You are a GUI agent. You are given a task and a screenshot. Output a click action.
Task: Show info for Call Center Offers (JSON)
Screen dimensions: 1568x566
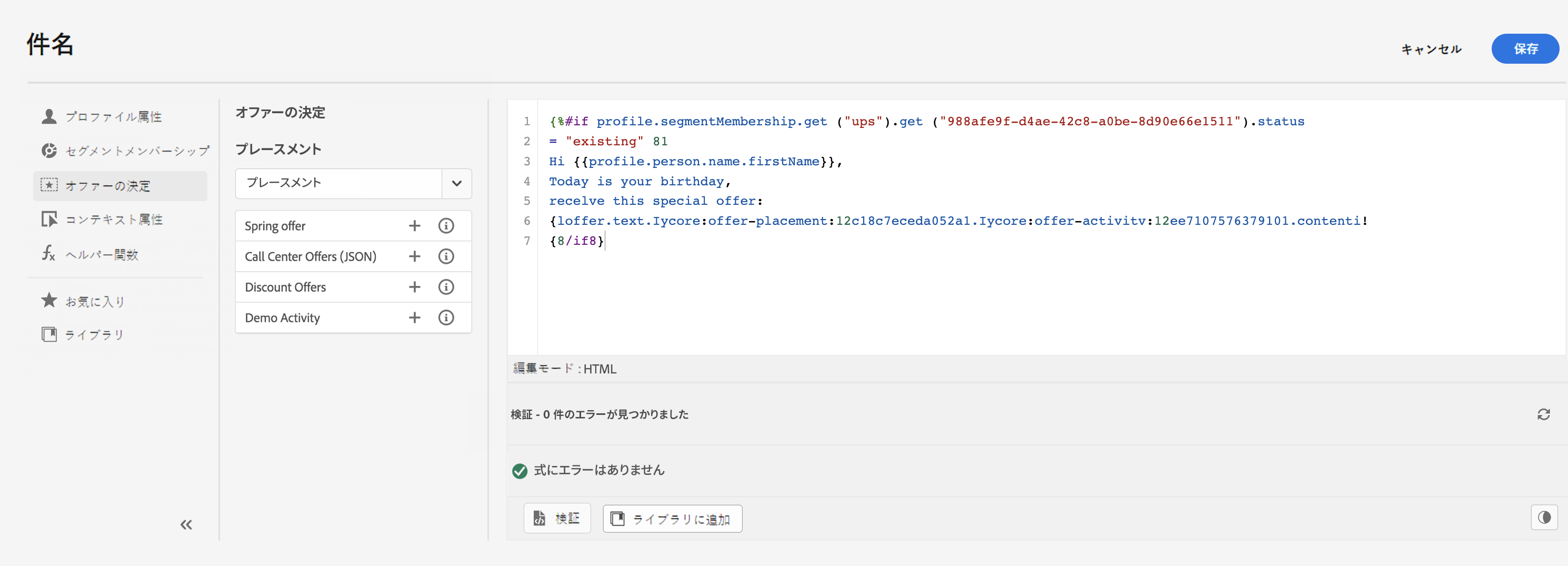pyautogui.click(x=446, y=256)
